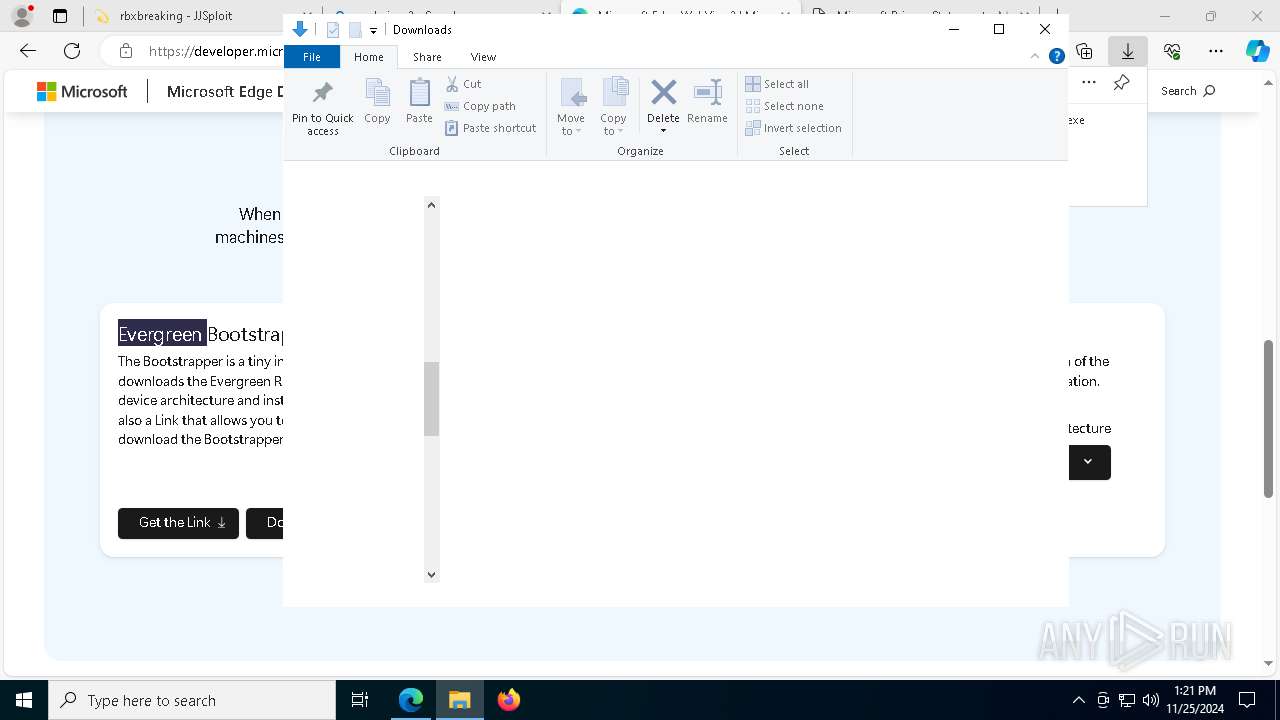Click Search on Microsoft webpage header

(x=1188, y=91)
